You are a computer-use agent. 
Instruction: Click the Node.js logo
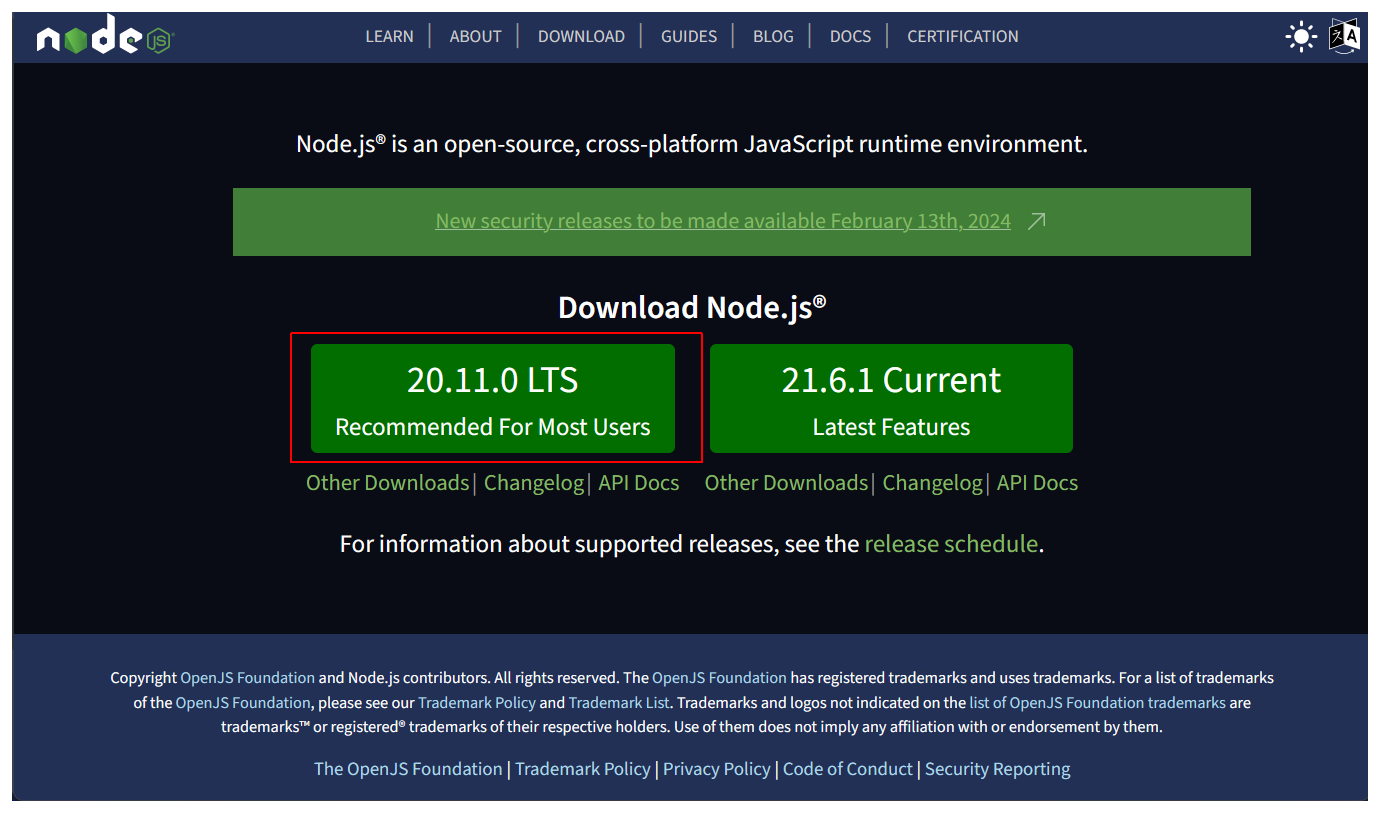point(104,36)
